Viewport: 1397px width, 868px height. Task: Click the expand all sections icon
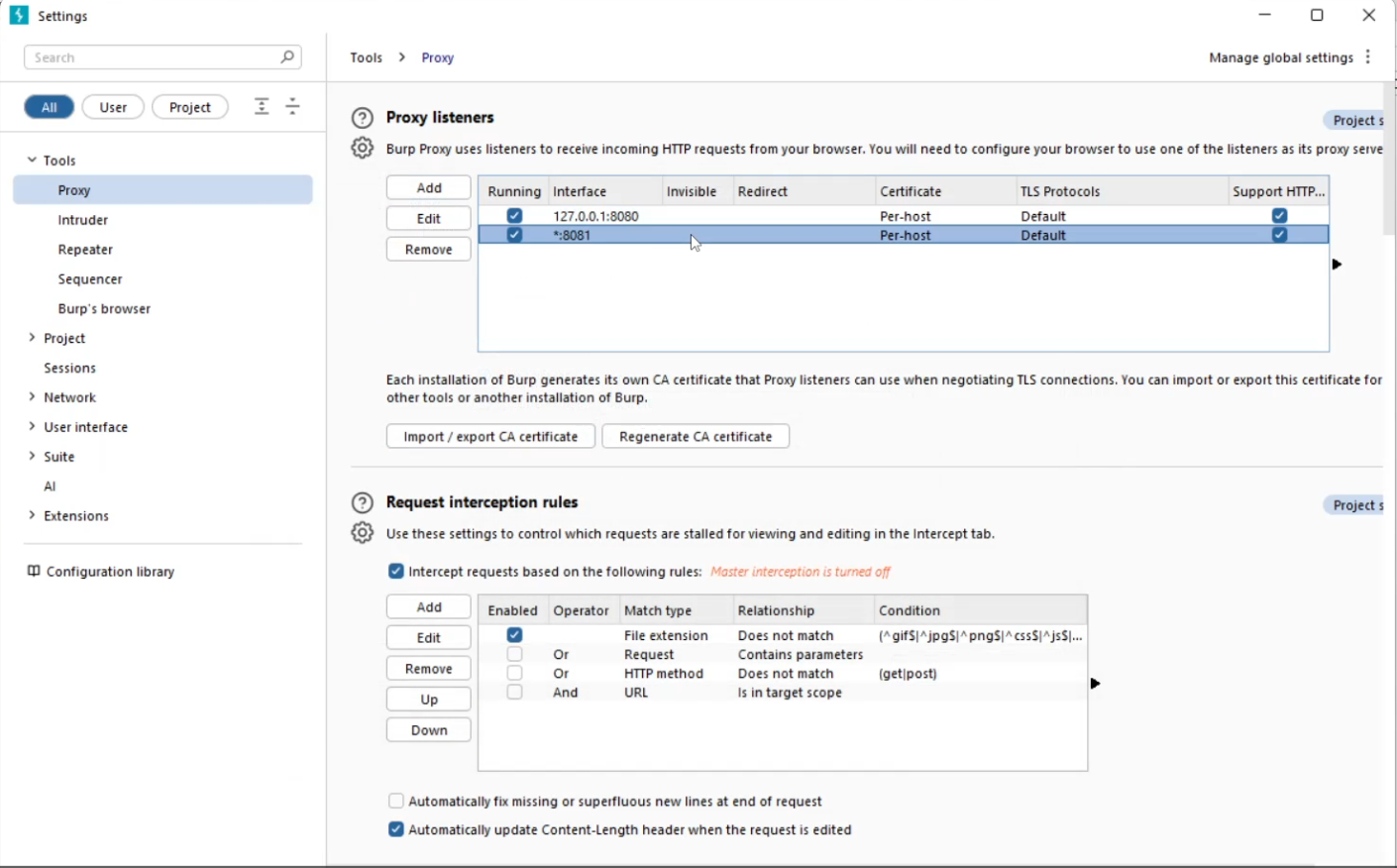pos(262,107)
